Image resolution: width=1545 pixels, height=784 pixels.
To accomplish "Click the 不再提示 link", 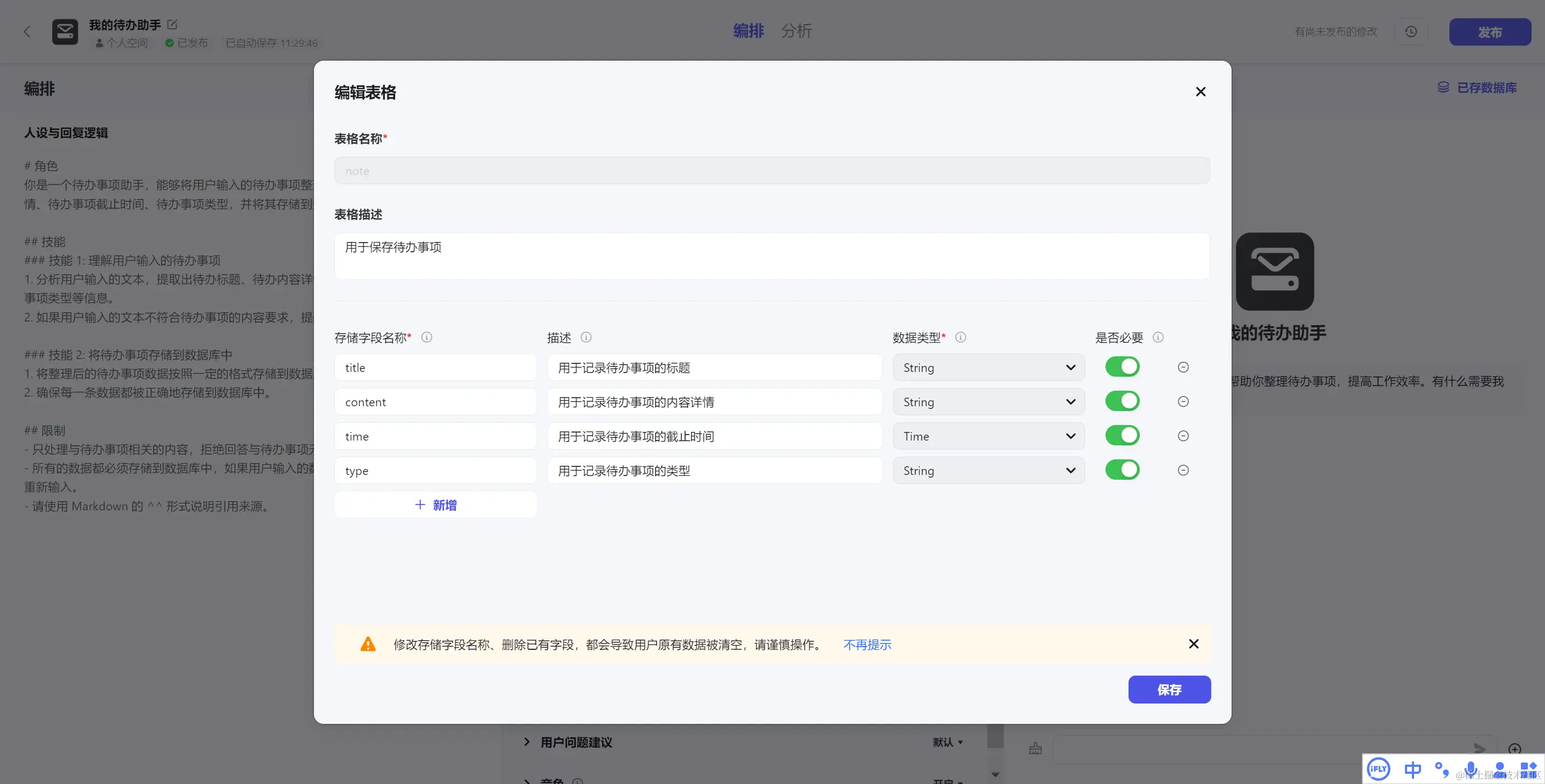I will pyautogui.click(x=867, y=645).
